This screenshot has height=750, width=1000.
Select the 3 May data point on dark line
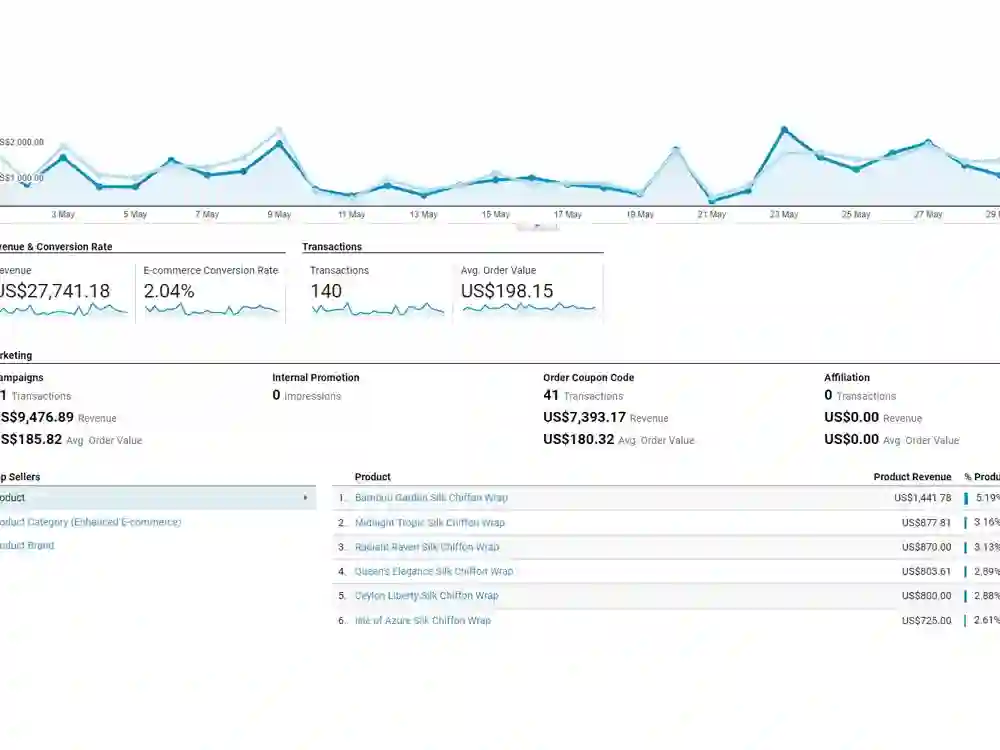63,157
